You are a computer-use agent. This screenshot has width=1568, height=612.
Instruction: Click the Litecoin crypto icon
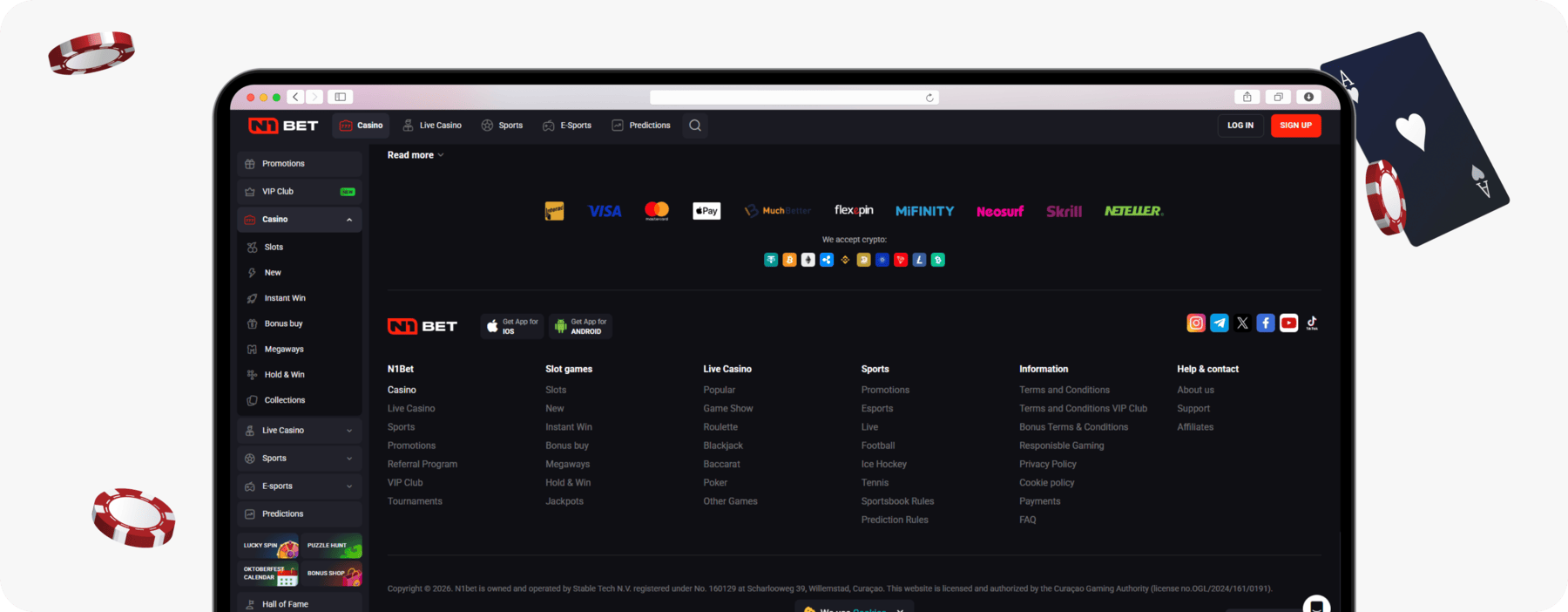[x=919, y=260]
